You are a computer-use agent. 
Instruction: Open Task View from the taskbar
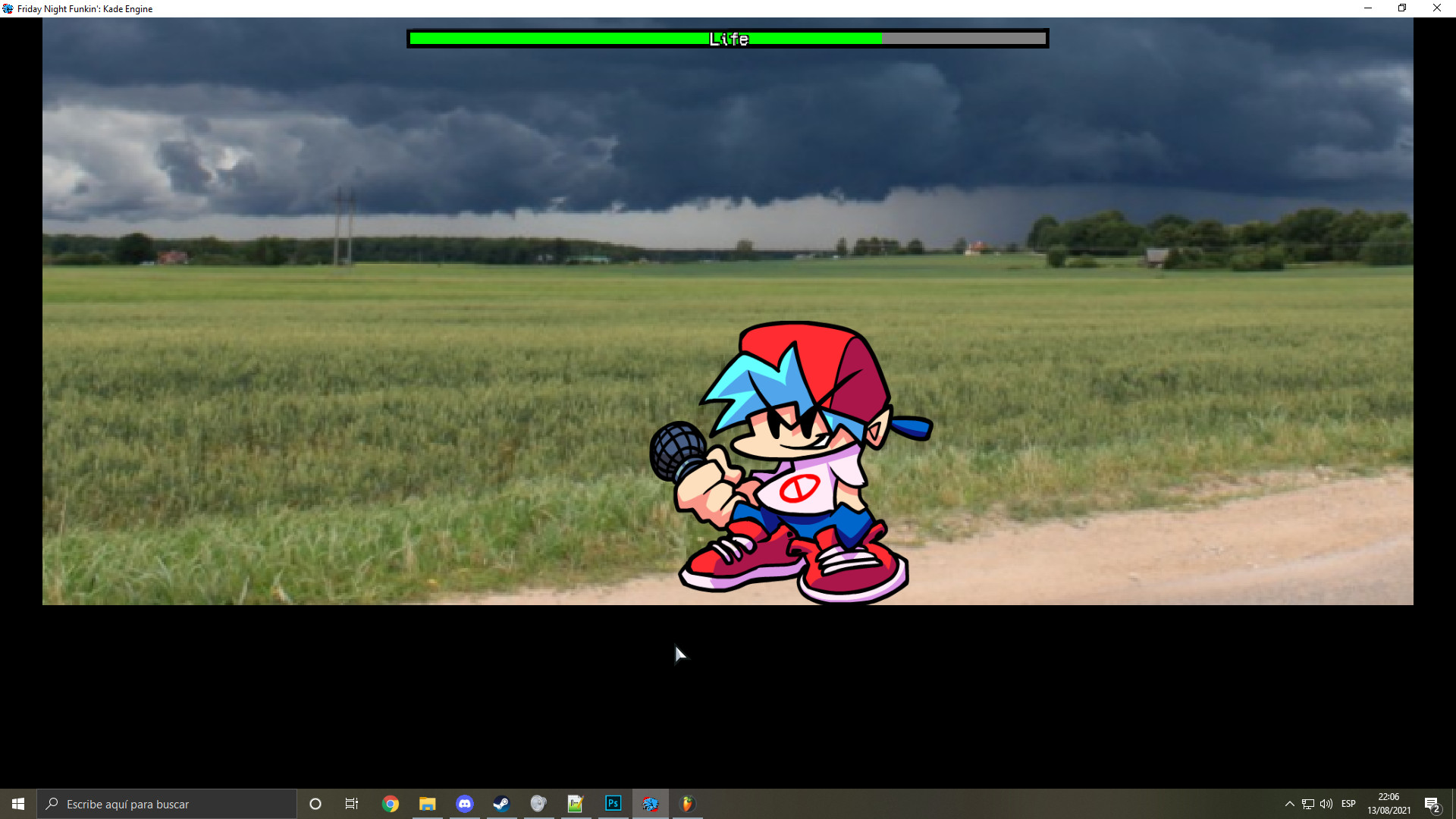352,803
